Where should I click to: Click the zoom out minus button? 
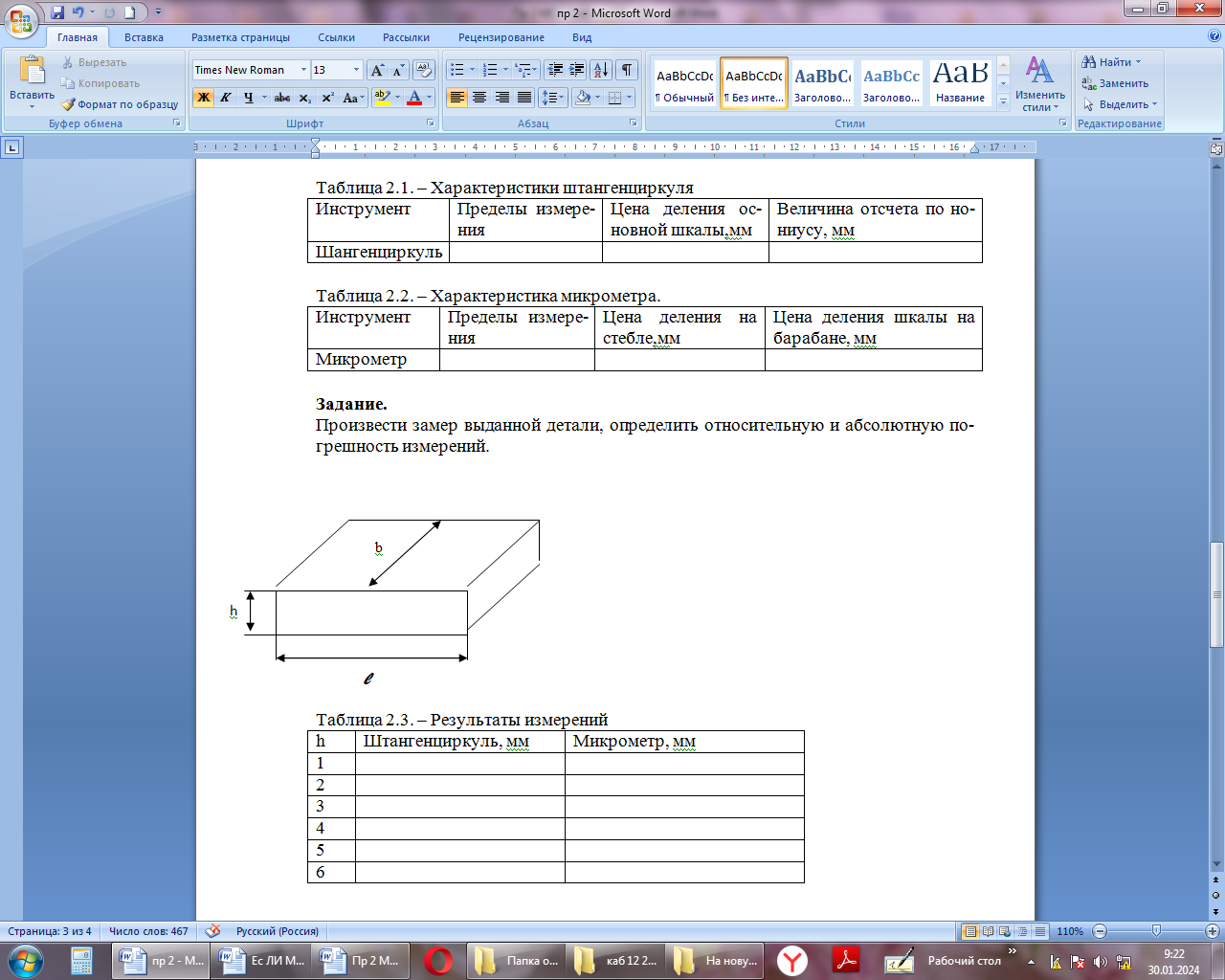pyautogui.click(x=1100, y=931)
